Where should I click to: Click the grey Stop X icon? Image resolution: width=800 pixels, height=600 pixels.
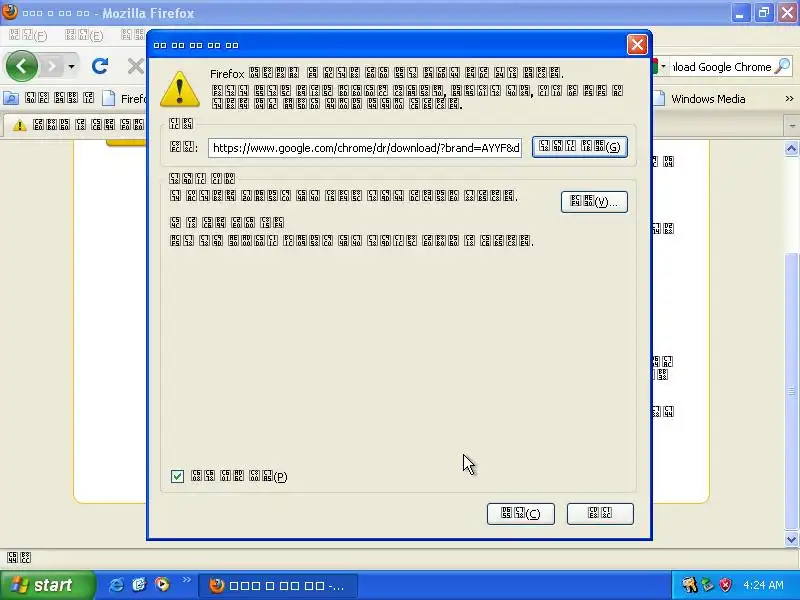tap(135, 66)
